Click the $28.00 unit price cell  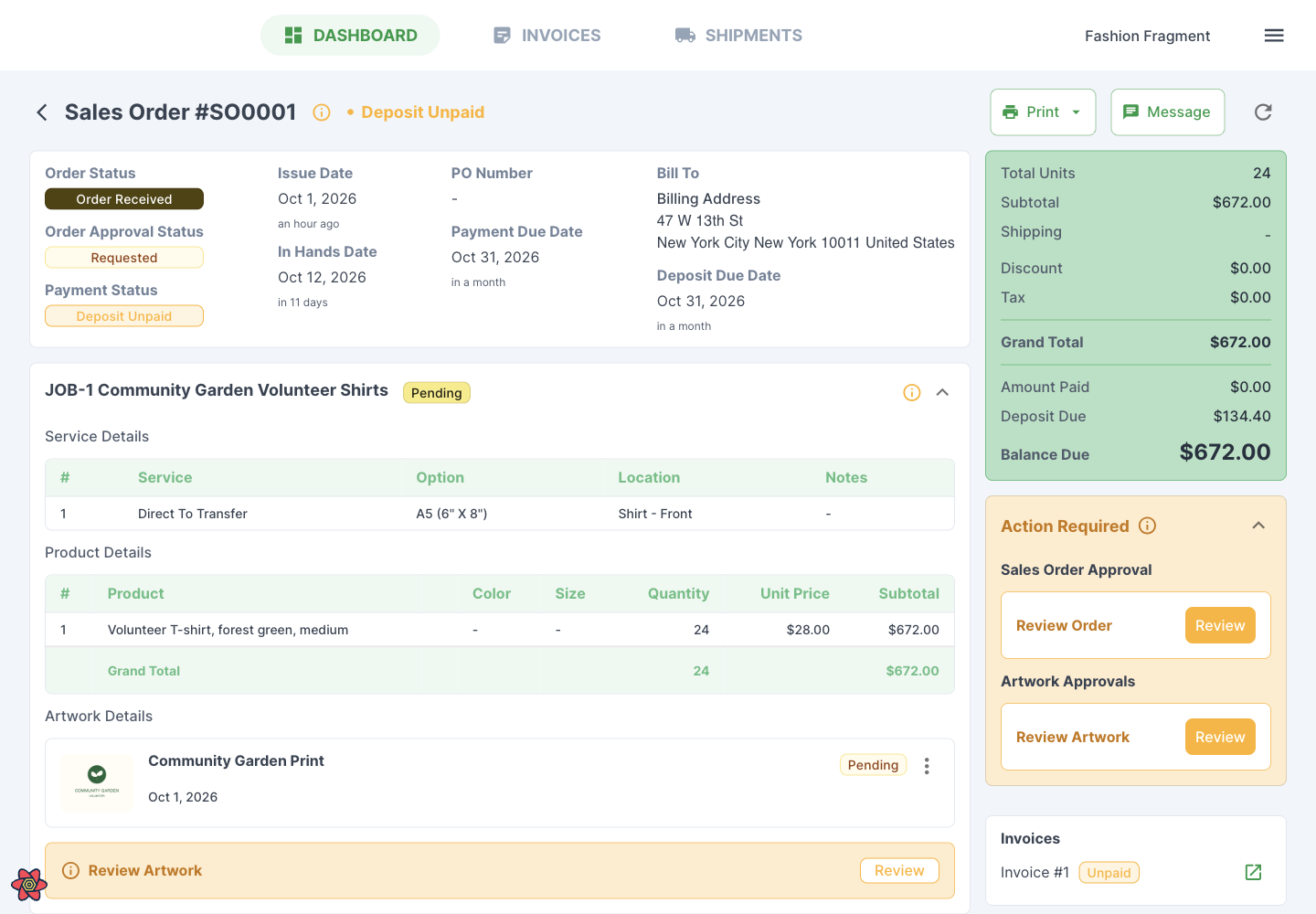(808, 630)
